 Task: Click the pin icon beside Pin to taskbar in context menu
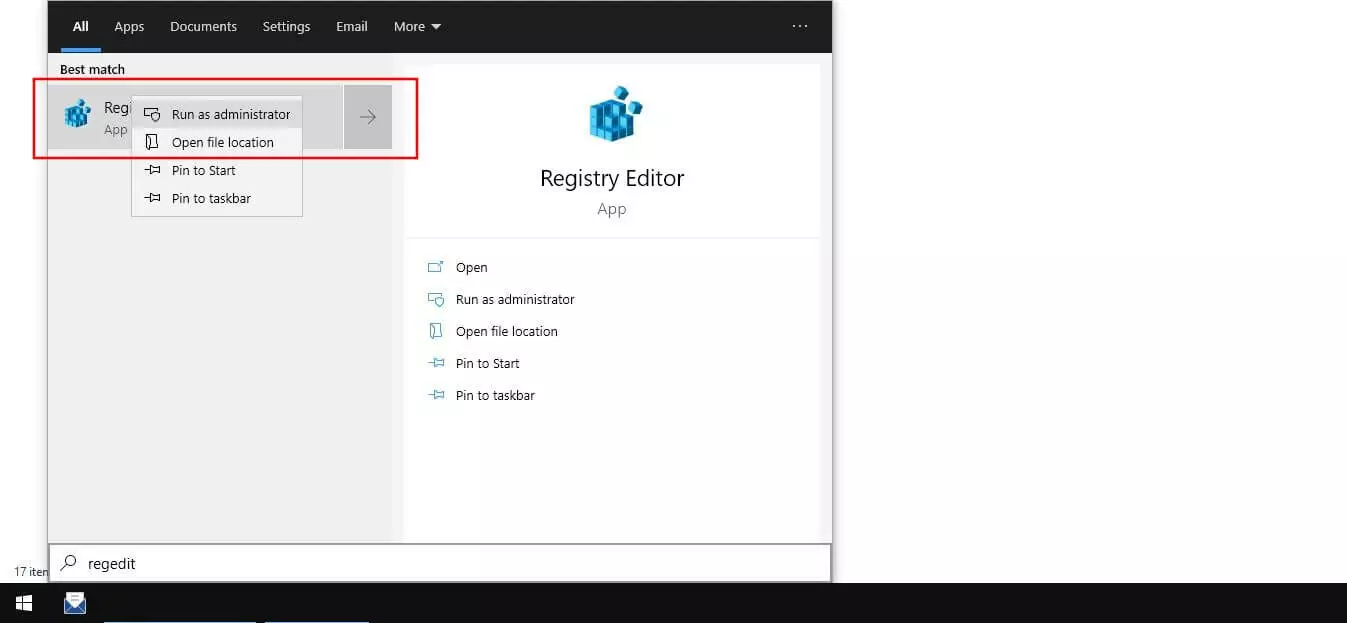point(153,198)
